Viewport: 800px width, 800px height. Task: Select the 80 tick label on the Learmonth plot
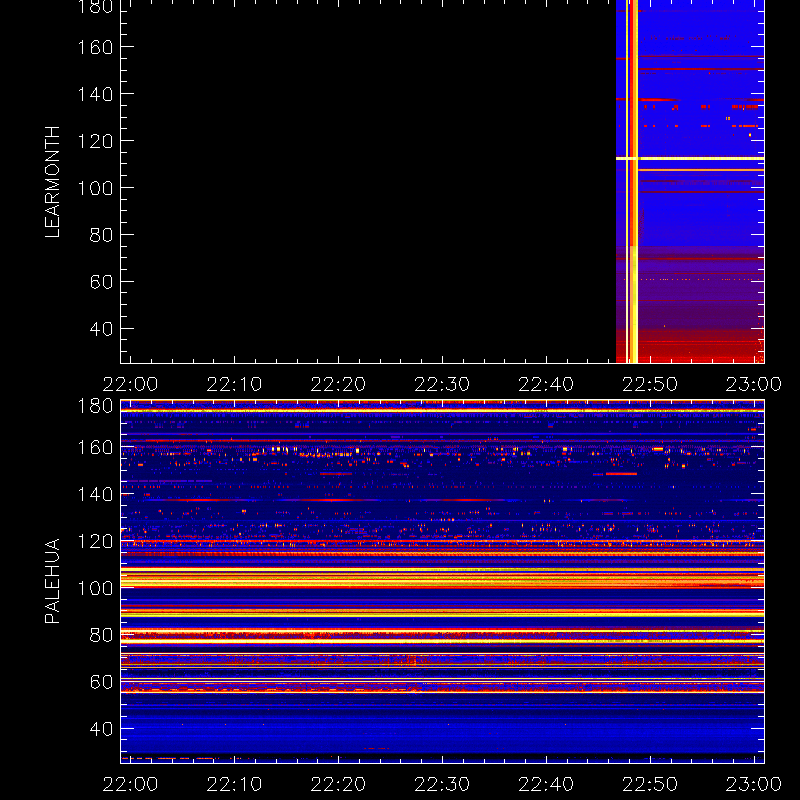click(101, 235)
